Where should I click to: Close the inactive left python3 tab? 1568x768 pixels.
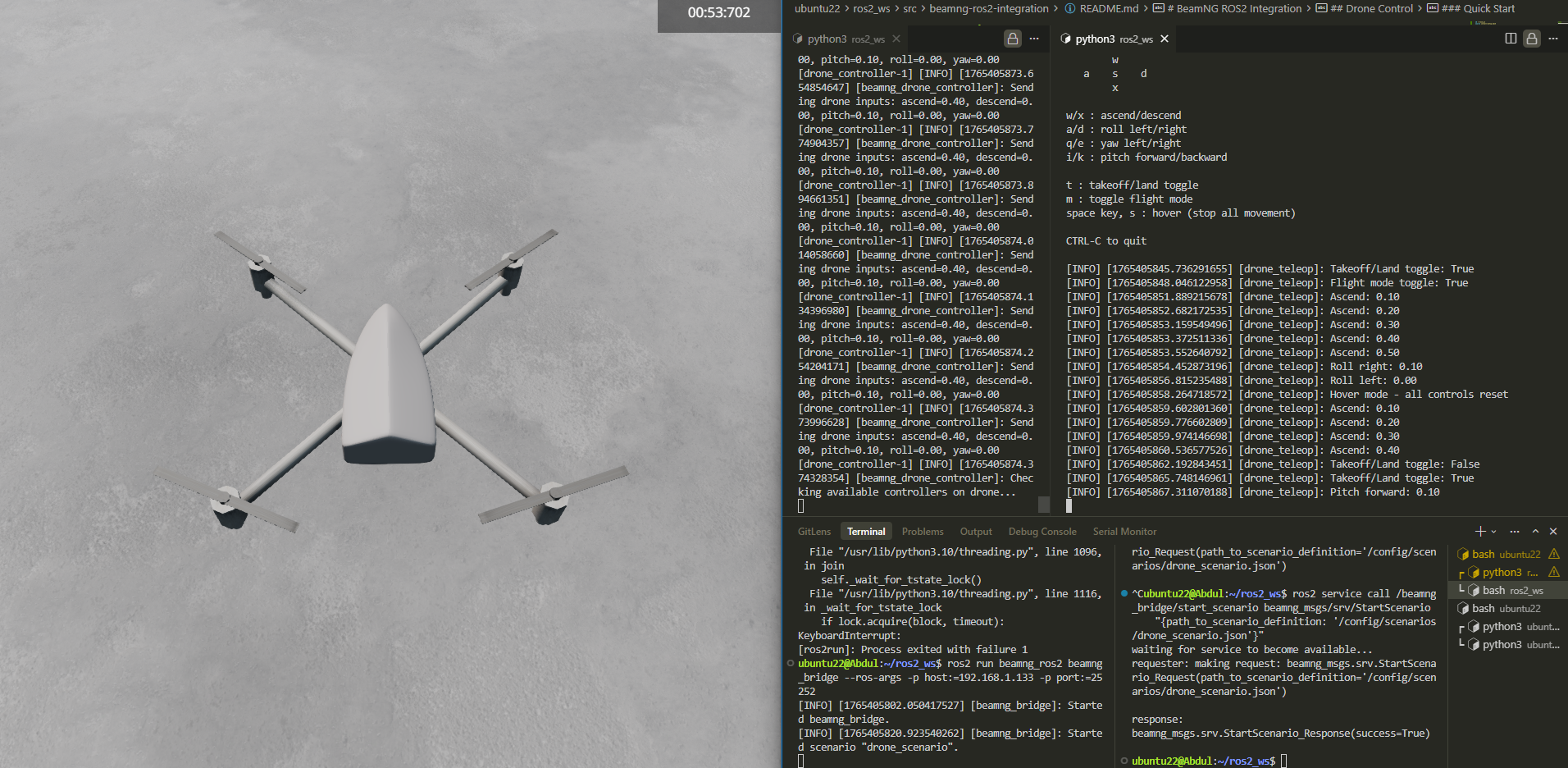pyautogui.click(x=896, y=39)
